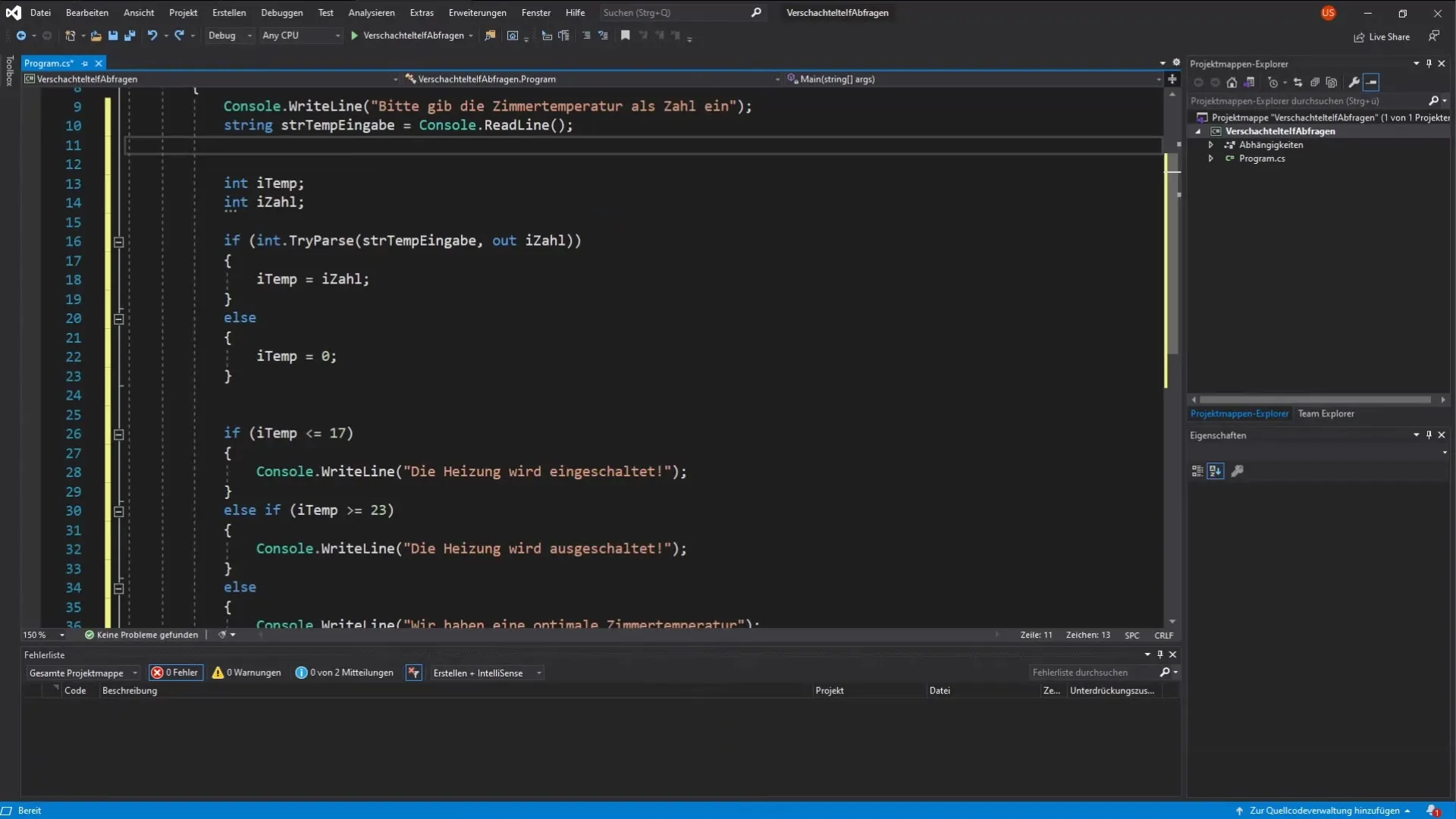The height and width of the screenshot is (819, 1456).
Task: Toggle auto-hide pin on Eigenschaften panel
Action: pyautogui.click(x=1429, y=435)
